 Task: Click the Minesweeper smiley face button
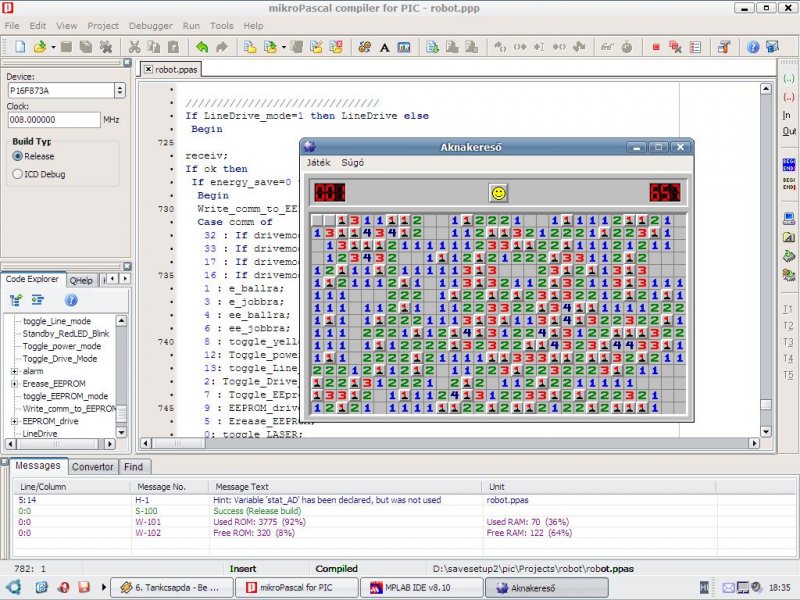coord(498,193)
